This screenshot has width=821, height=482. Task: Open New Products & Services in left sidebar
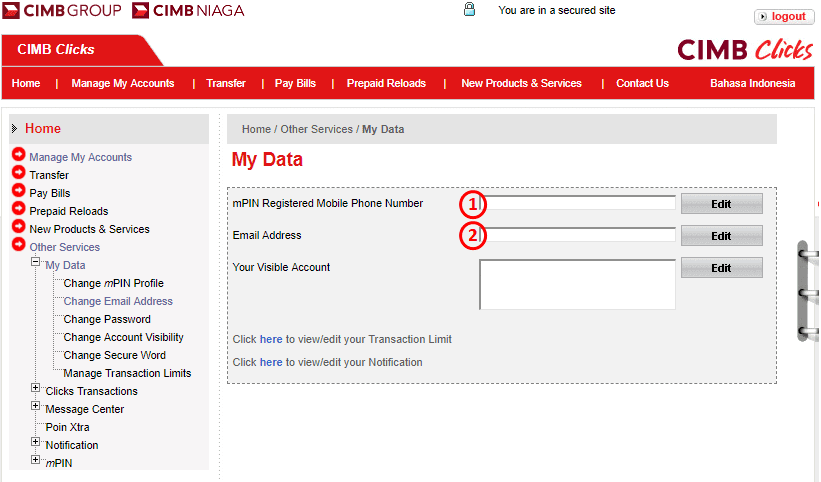click(x=90, y=229)
